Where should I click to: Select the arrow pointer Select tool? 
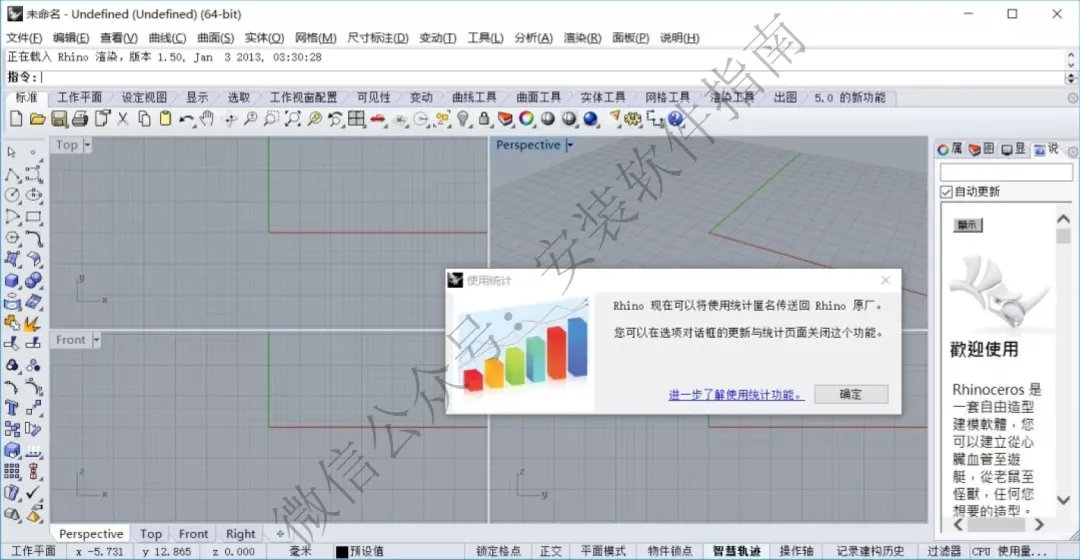(x=12, y=152)
